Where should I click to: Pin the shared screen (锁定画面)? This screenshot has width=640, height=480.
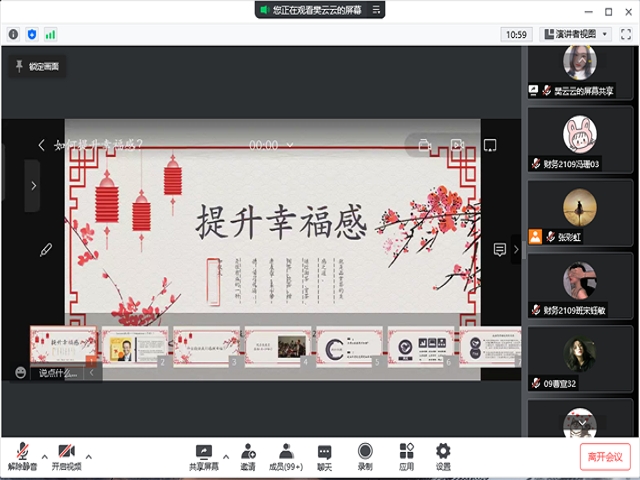(37, 67)
